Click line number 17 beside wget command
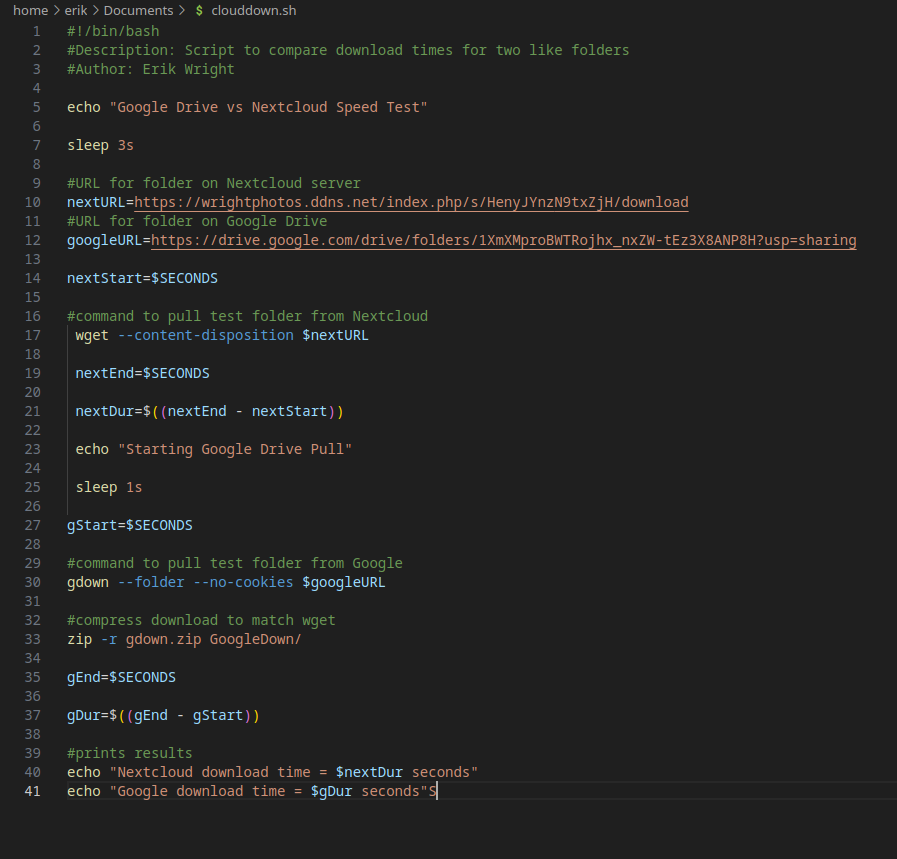 33,335
